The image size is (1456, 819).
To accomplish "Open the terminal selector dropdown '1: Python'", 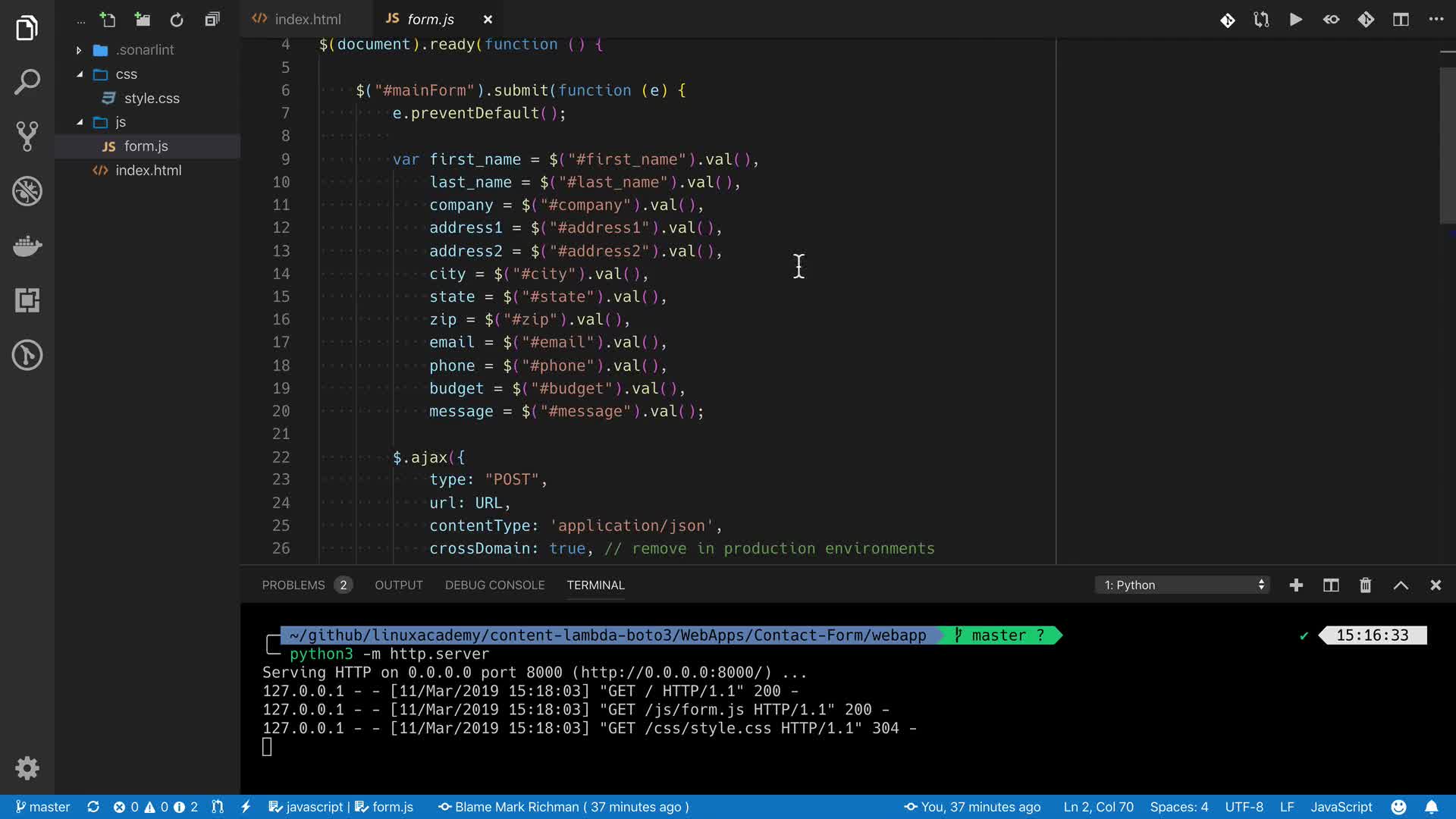I will 1181,585.
